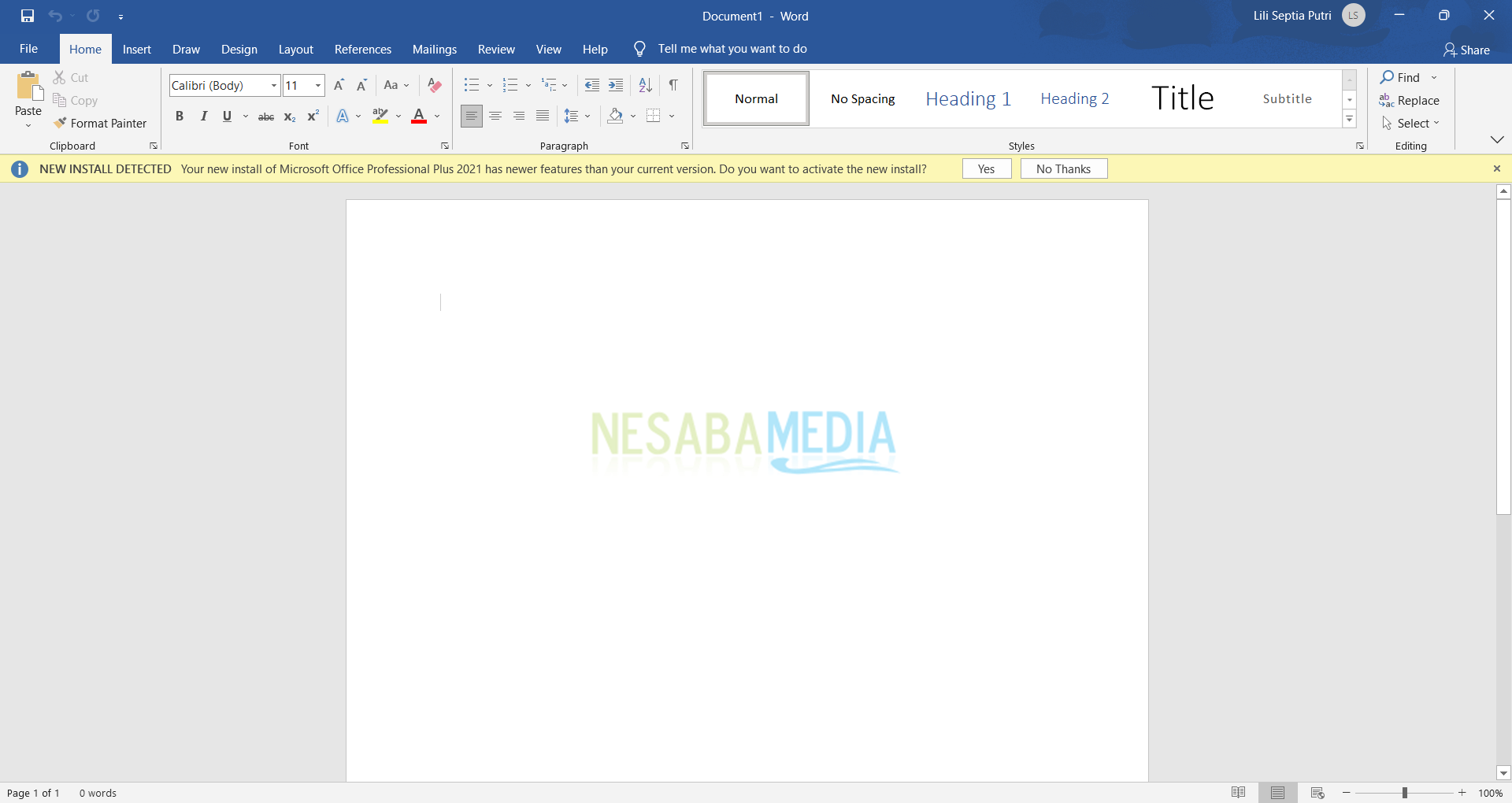This screenshot has width=1512, height=803.
Task: Align text to the right
Action: [519, 117]
